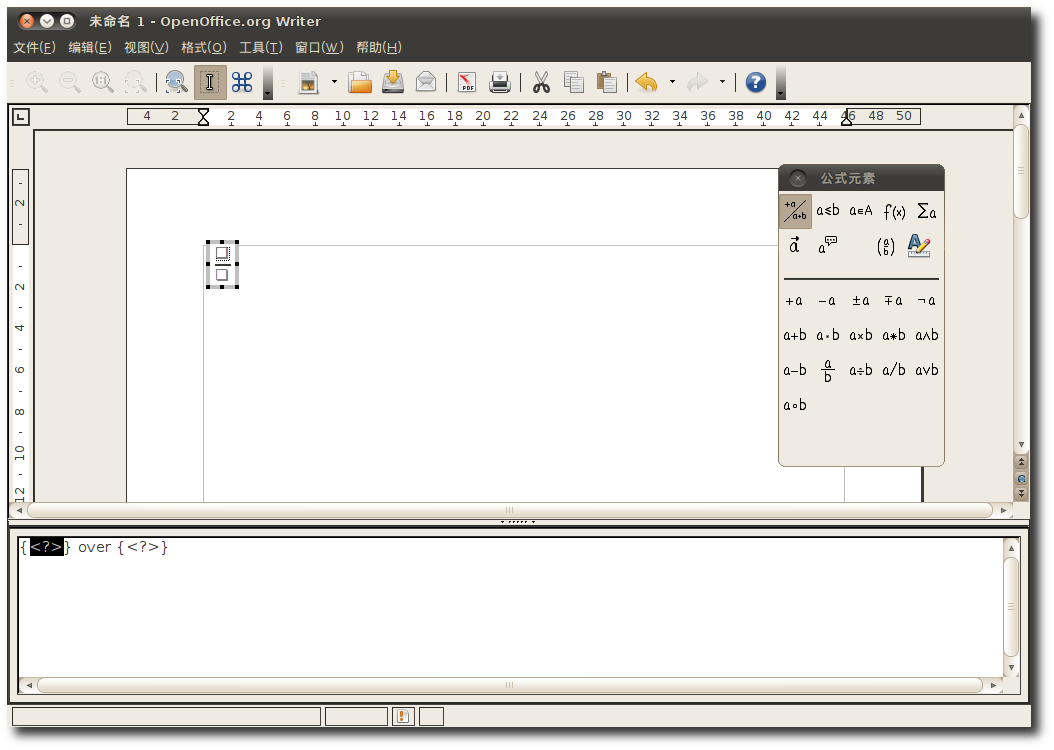The width and height of the screenshot is (1054, 750).
Task: Click the Help question mark icon
Action: [756, 83]
